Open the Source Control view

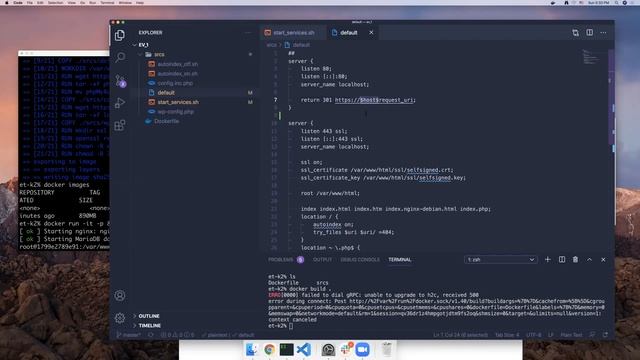[120, 80]
